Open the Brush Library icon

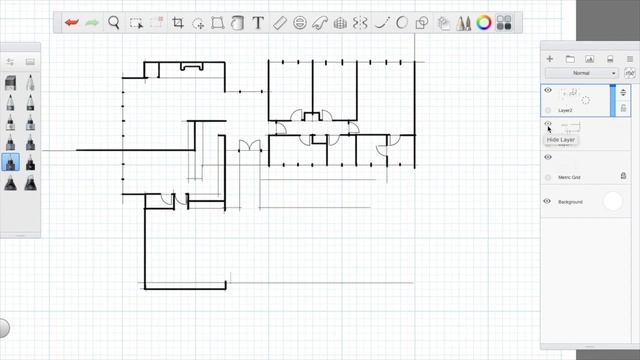(30, 62)
